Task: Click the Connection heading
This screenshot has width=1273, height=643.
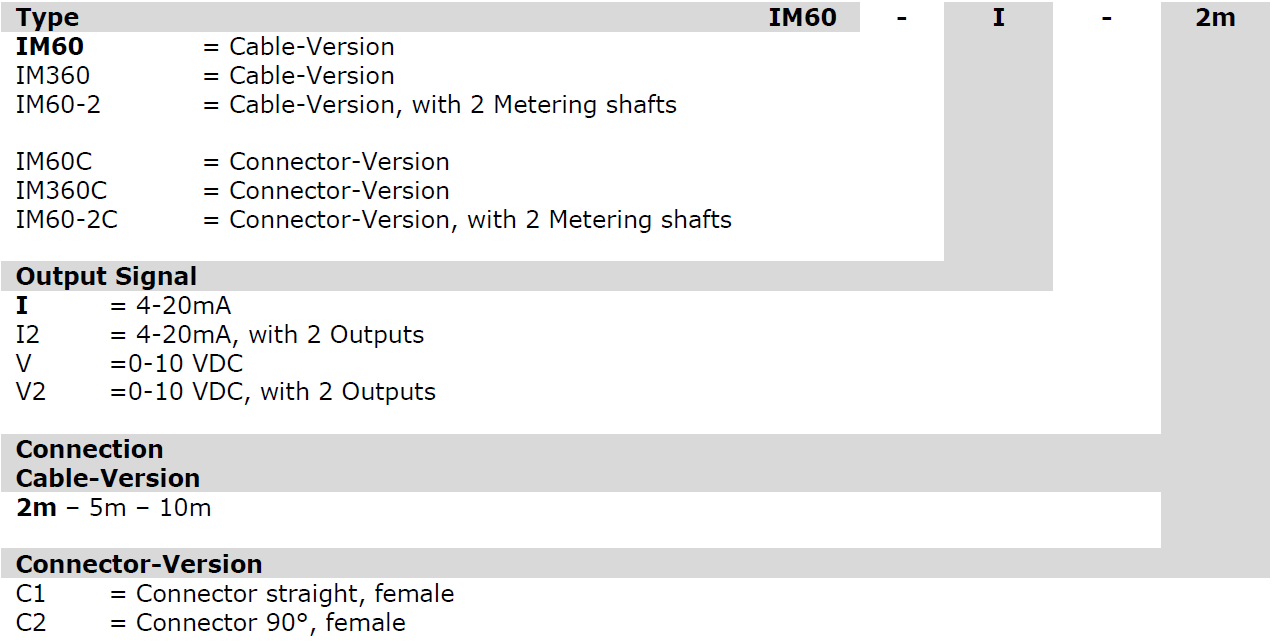Action: point(89,450)
